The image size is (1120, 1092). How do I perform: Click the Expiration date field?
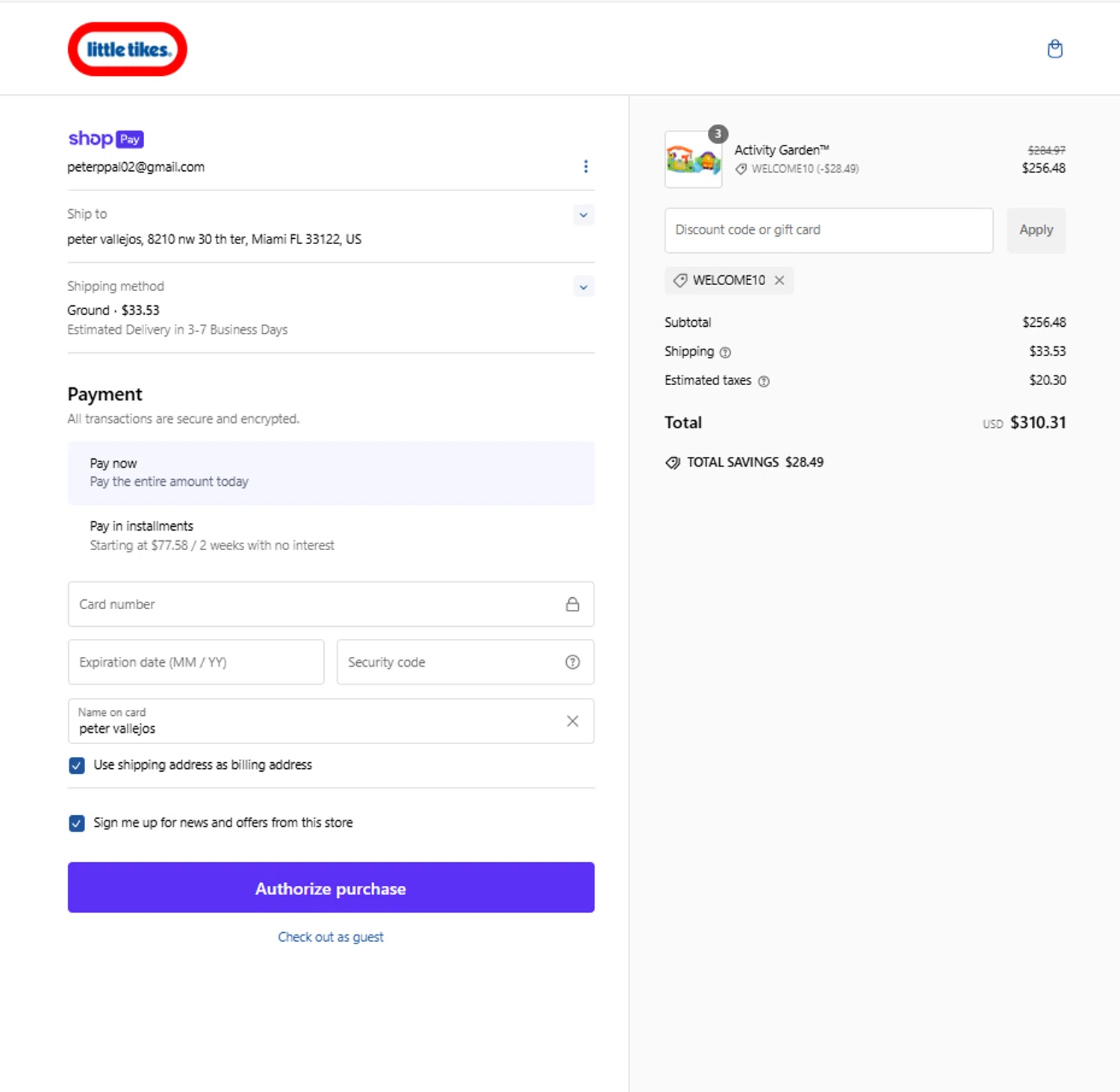pos(196,662)
